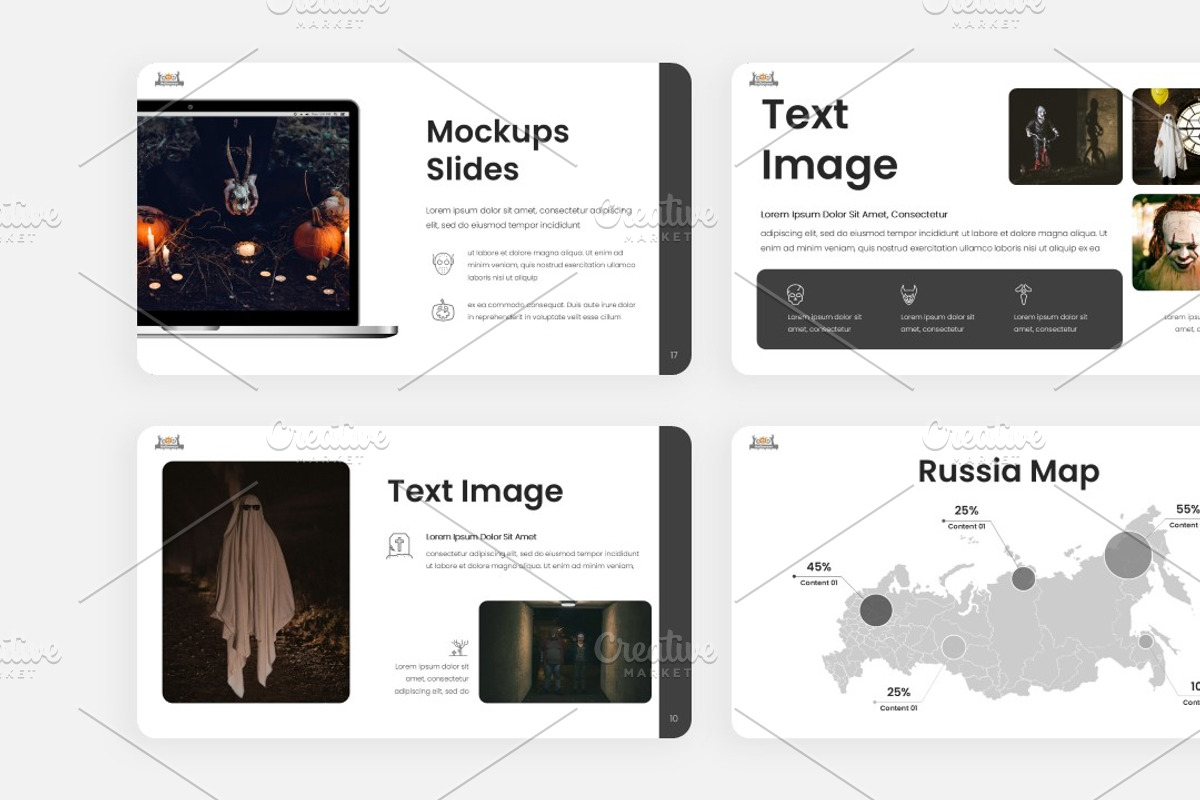Click the caption under the devil mask icon
The height and width of the screenshot is (800, 1200).
[937, 323]
